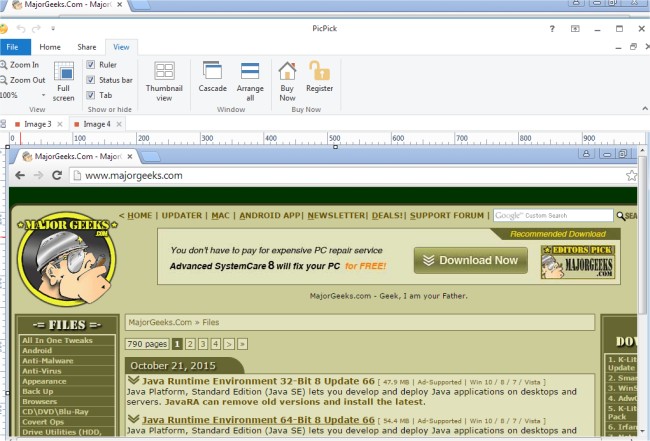Toggle the Status bar checkbox
The width and height of the screenshot is (650, 441).
click(90, 80)
